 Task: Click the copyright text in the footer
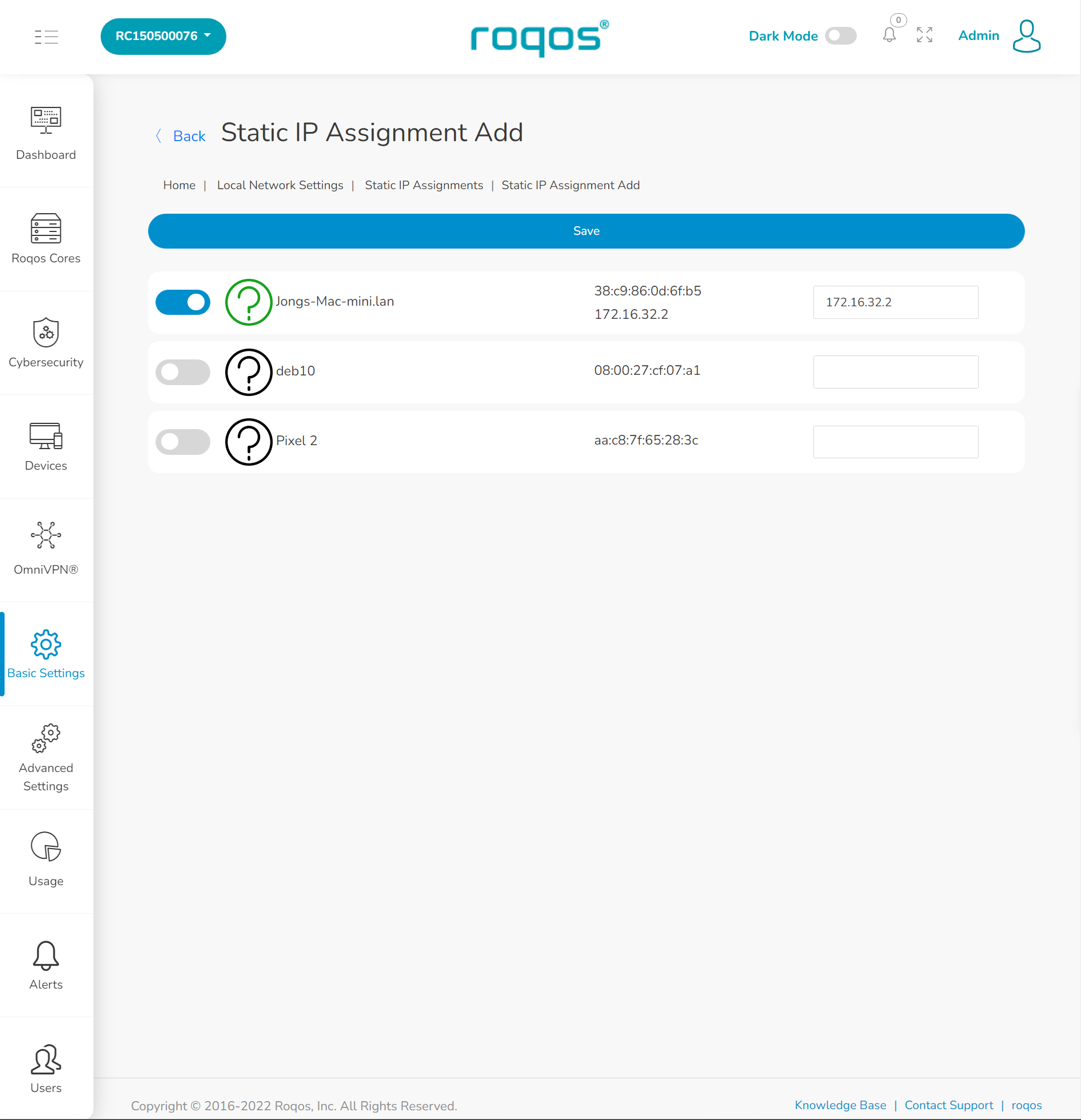(294, 1106)
